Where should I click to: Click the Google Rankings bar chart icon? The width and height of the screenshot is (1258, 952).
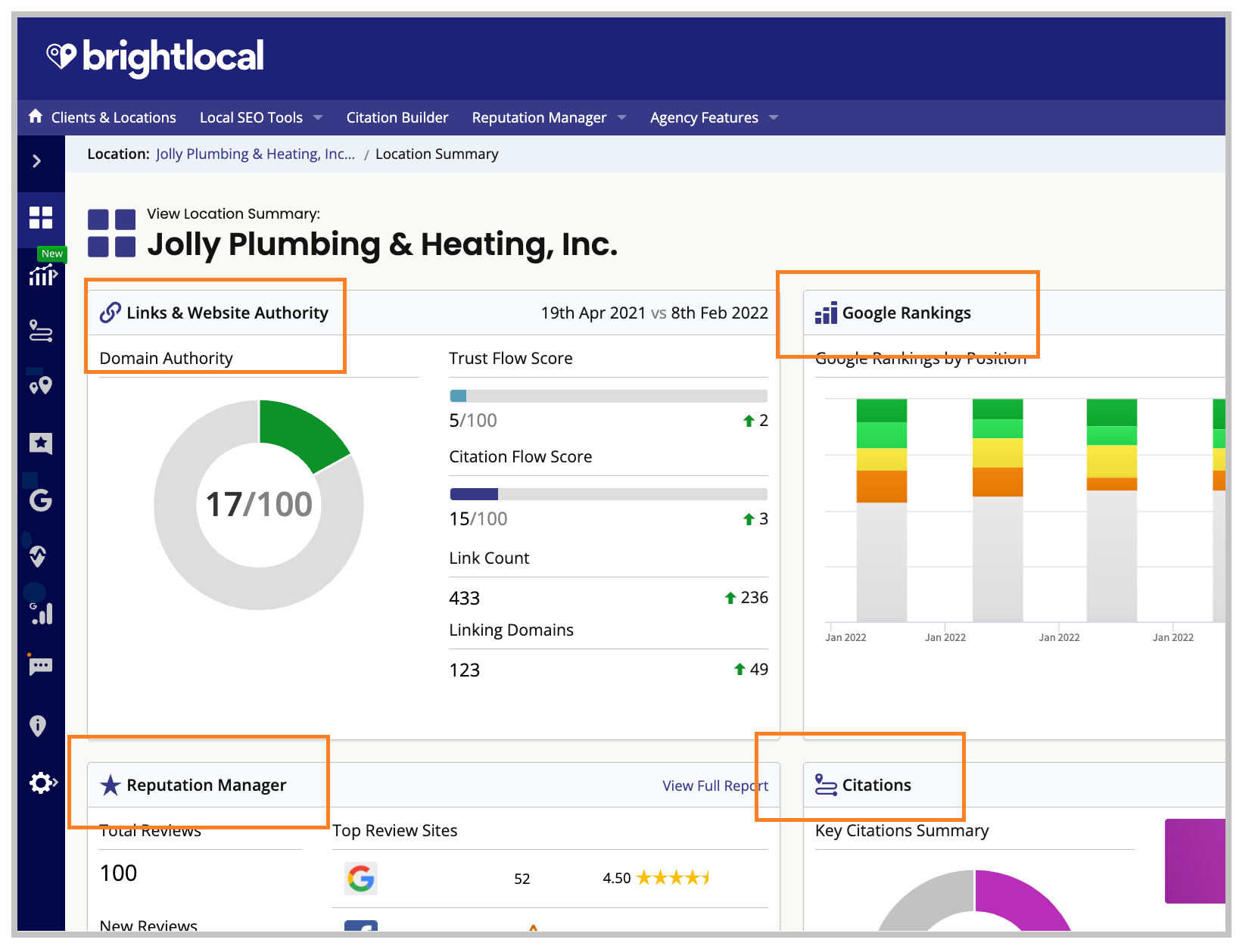pyautogui.click(x=826, y=313)
